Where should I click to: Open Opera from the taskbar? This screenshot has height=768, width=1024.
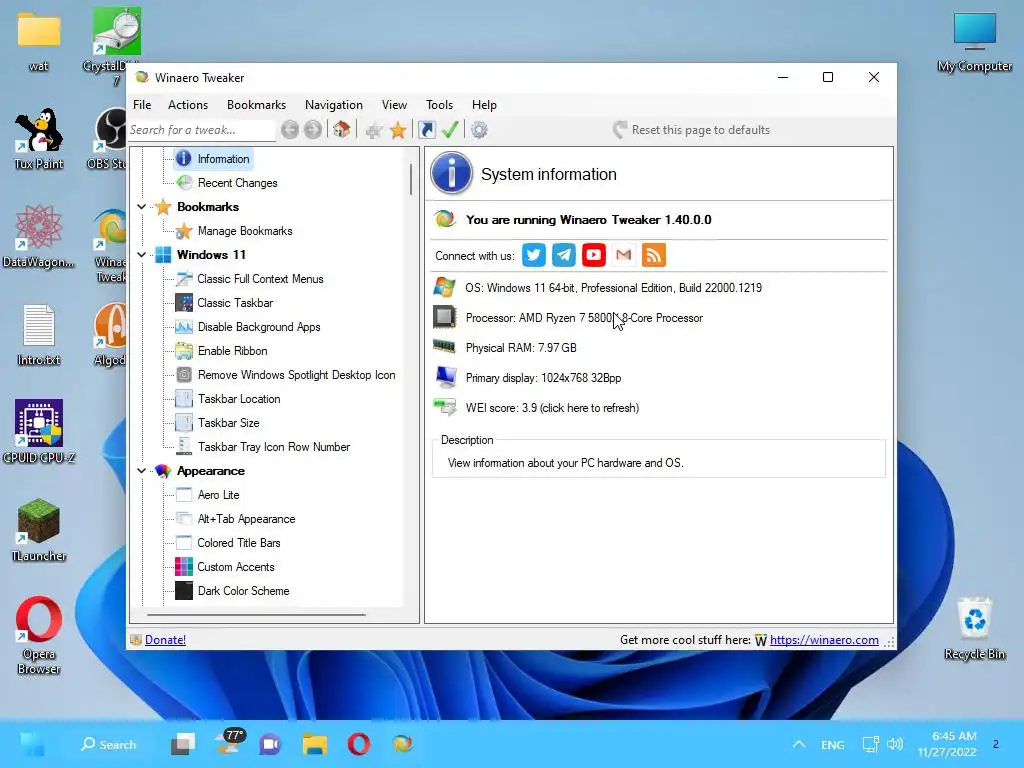359,744
